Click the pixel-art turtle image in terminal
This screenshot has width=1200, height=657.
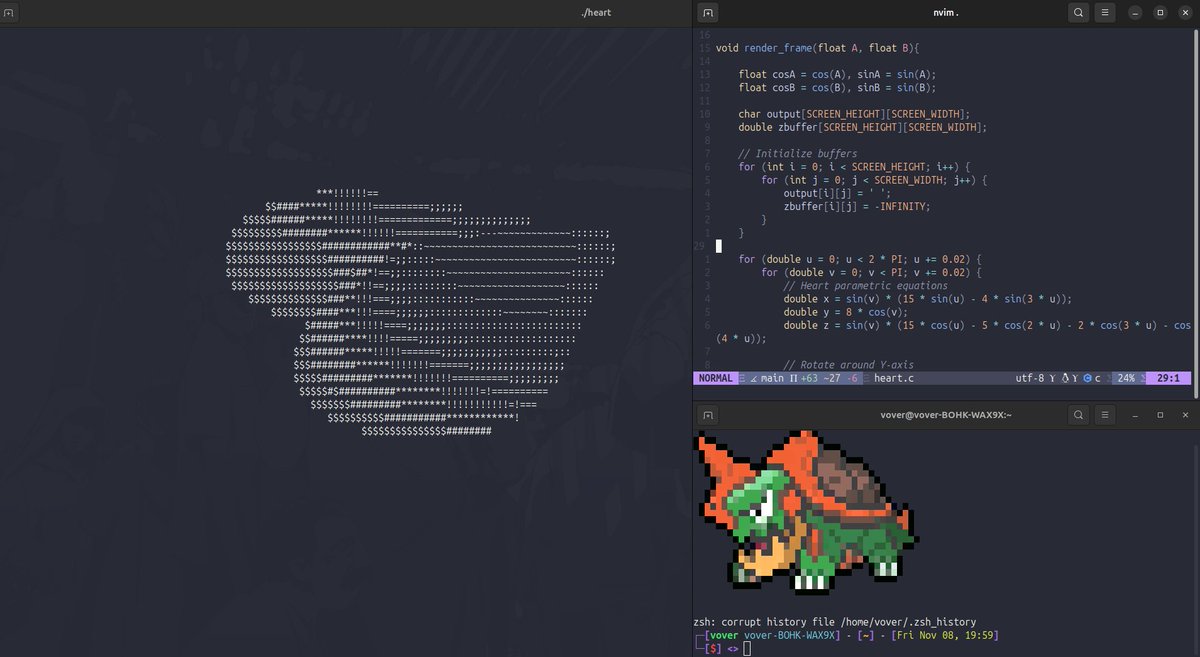point(806,513)
